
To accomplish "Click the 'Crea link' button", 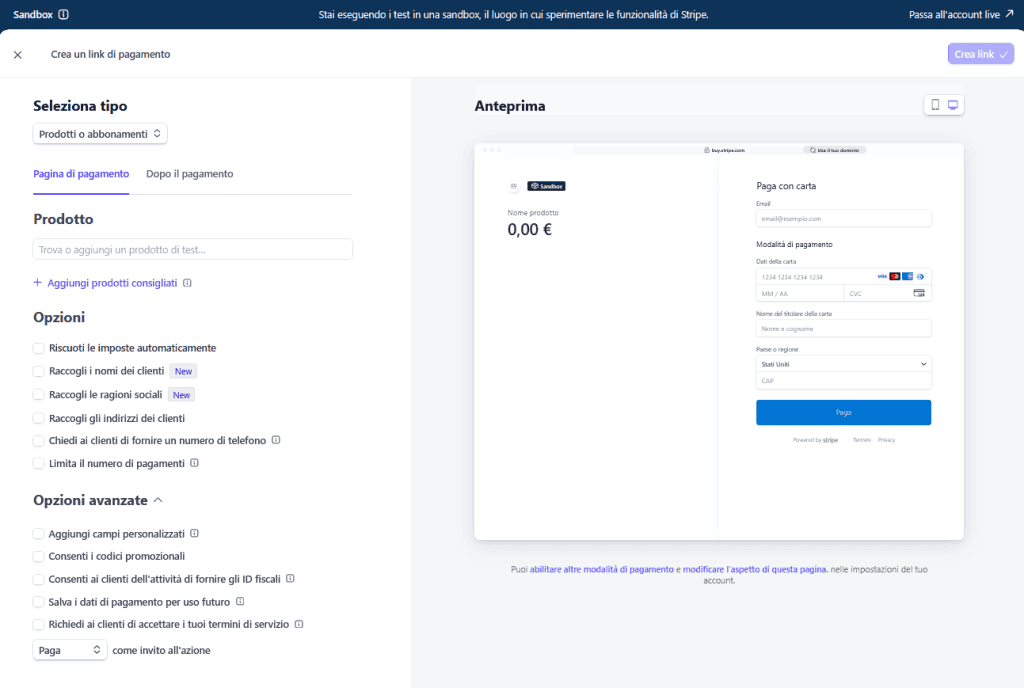I will pos(980,53).
